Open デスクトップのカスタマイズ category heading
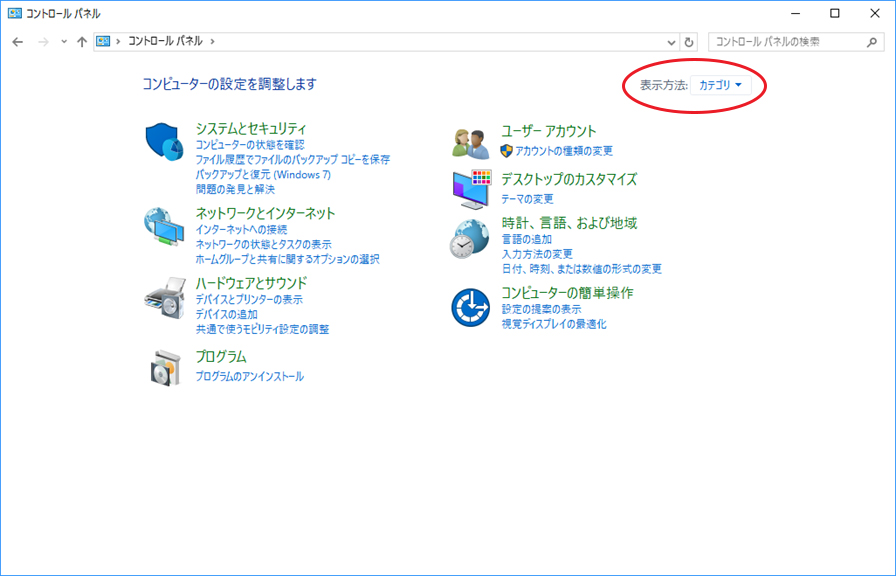Image resolution: width=896 pixels, height=576 pixels. pyautogui.click(x=569, y=179)
